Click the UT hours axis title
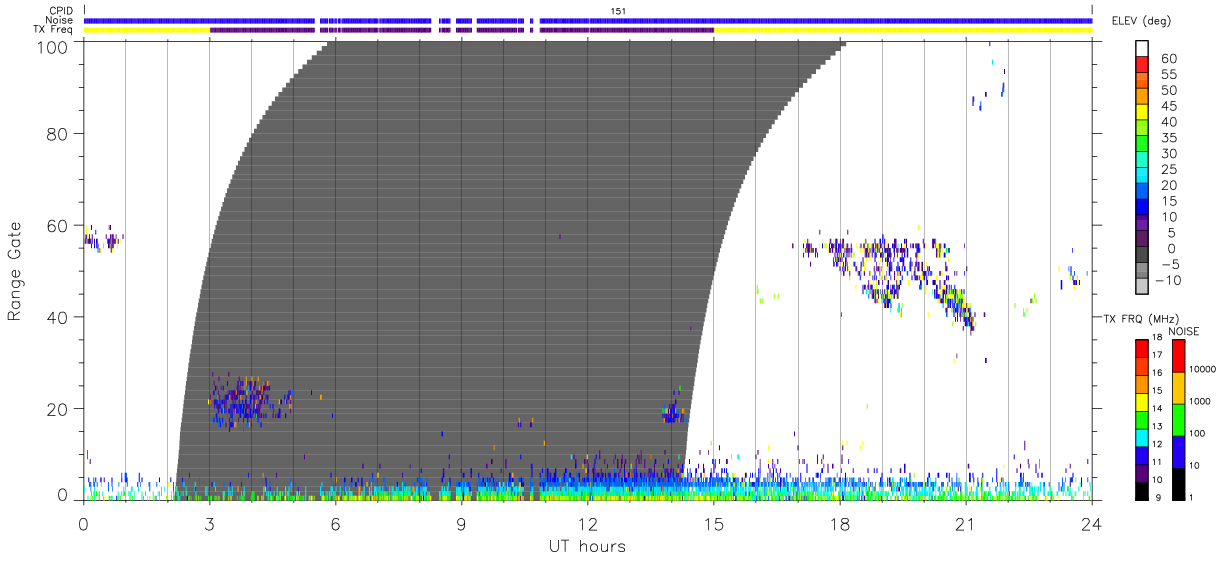This screenshot has width=1228, height=567. pyautogui.click(x=587, y=546)
